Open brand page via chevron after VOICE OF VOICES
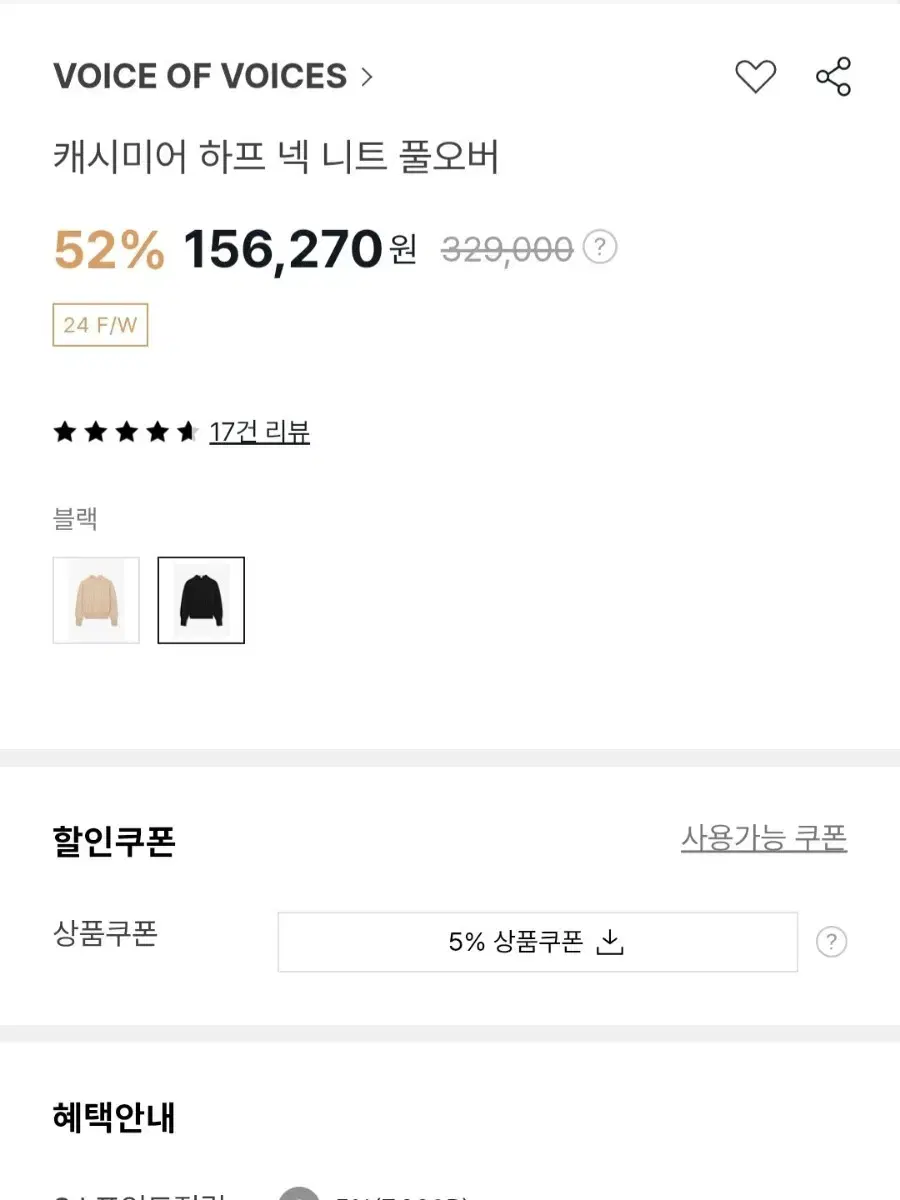 (366, 77)
